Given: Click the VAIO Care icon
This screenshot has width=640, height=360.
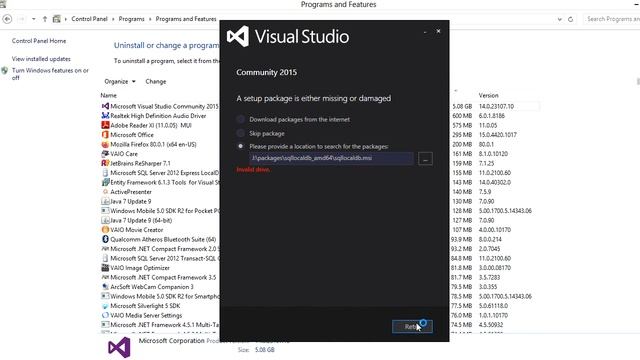Looking at the screenshot, I should tap(105, 153).
